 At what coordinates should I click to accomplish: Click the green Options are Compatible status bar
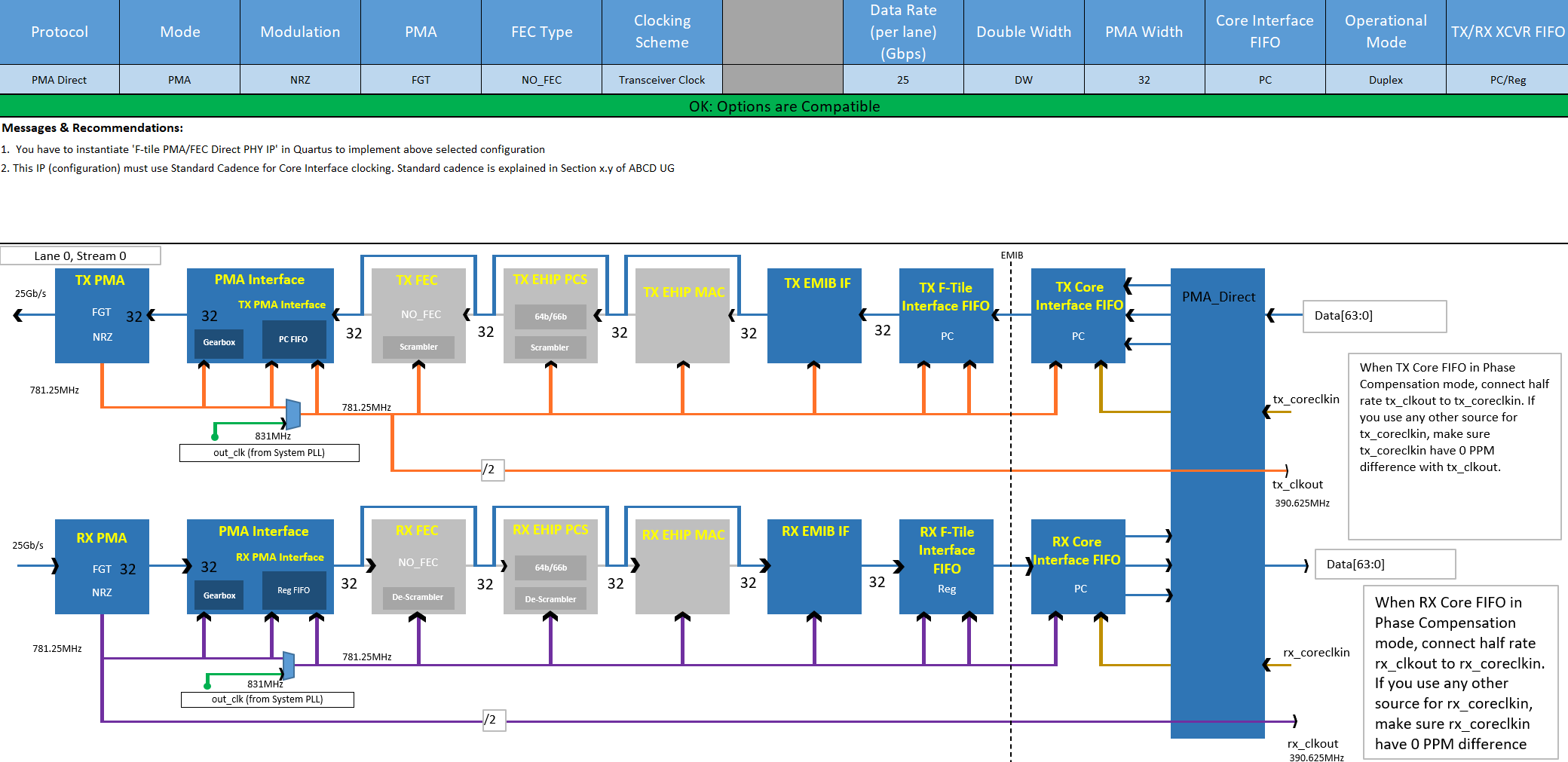click(x=784, y=106)
